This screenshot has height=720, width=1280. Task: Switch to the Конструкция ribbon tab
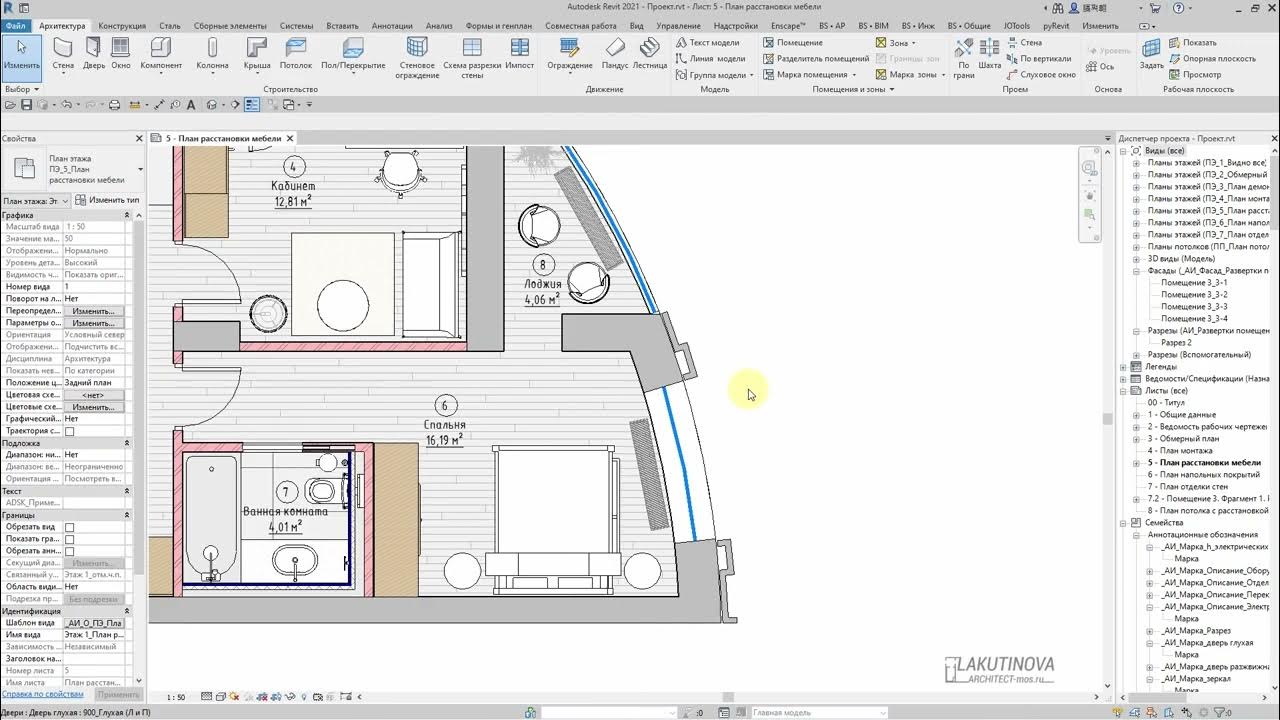click(121, 26)
